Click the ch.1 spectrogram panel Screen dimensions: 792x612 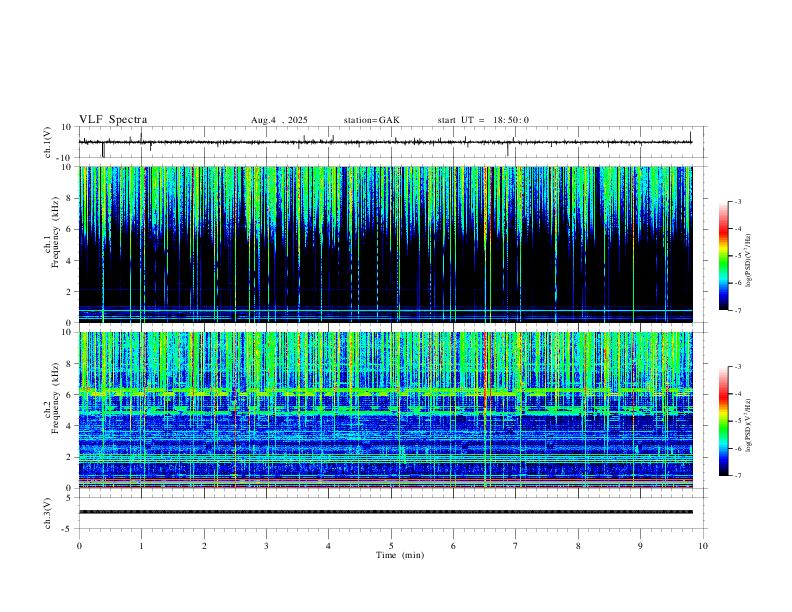click(x=385, y=244)
